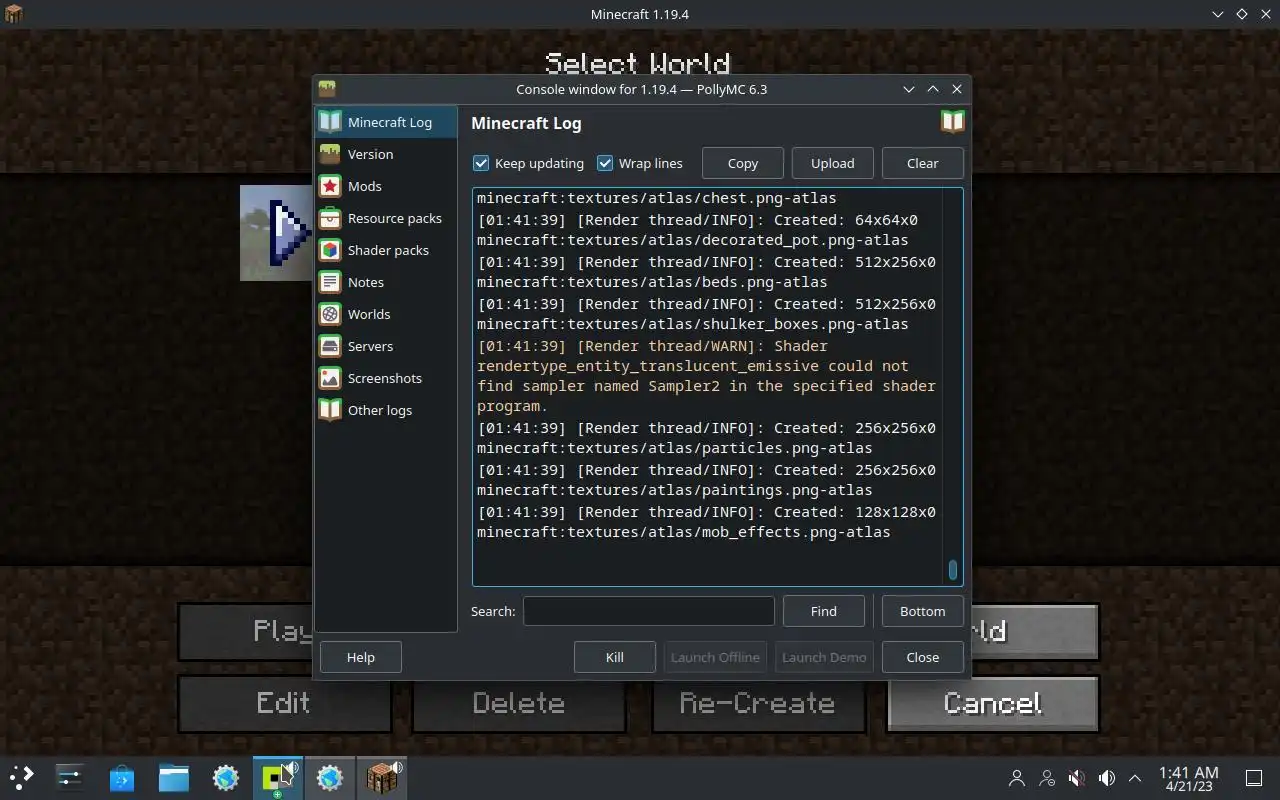Click Re-Create in Minecraft Select World
Image resolution: width=1280 pixels, height=800 pixels.
tap(758, 704)
